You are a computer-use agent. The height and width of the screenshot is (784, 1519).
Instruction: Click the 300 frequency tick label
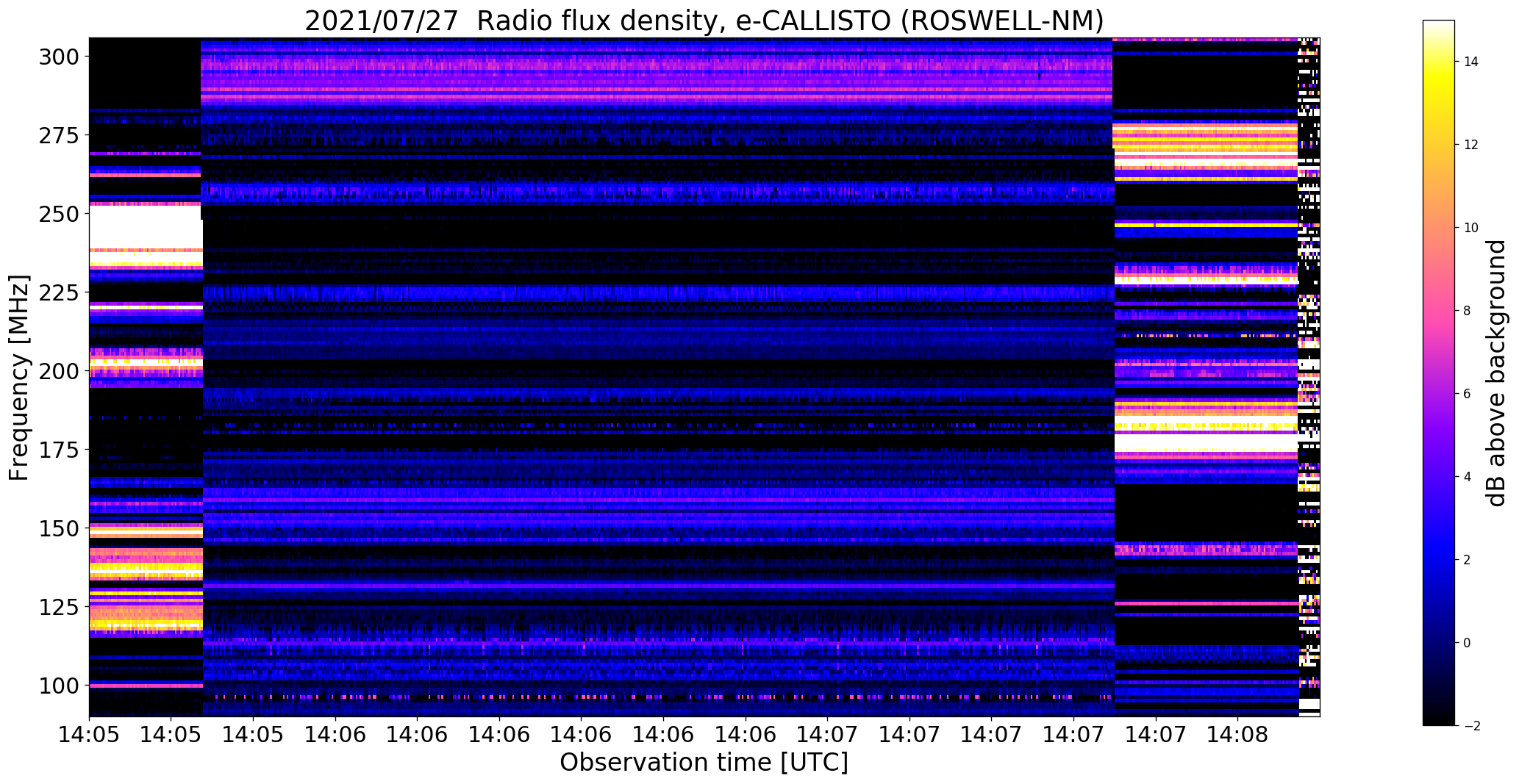[58, 57]
